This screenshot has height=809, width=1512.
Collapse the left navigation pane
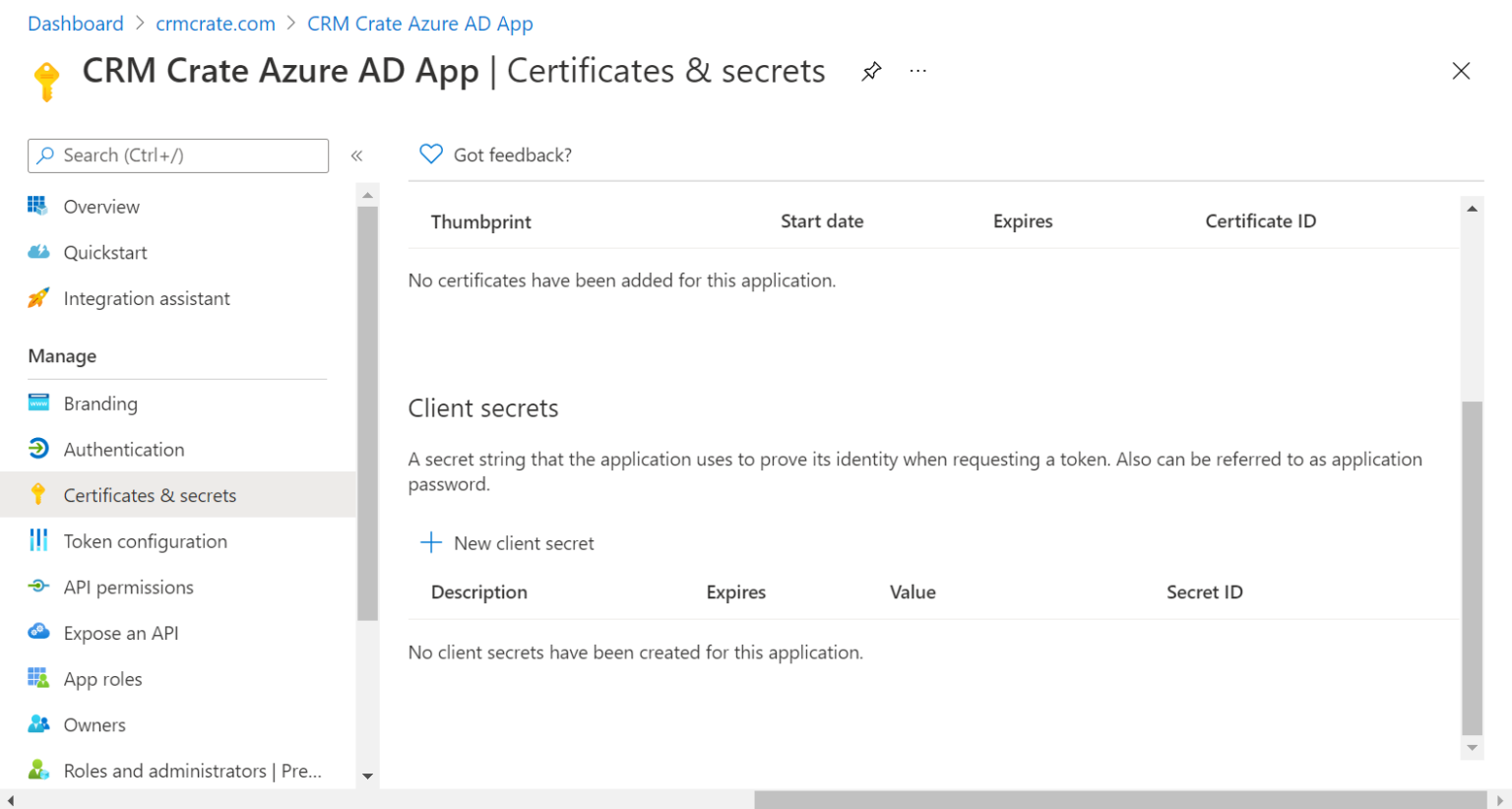pos(356,155)
